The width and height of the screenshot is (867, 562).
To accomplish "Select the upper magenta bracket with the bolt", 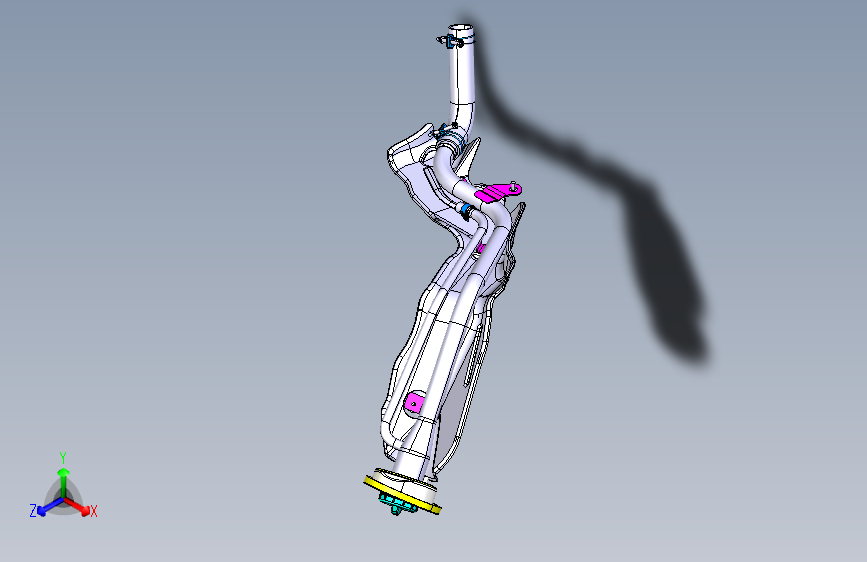I will point(498,192).
